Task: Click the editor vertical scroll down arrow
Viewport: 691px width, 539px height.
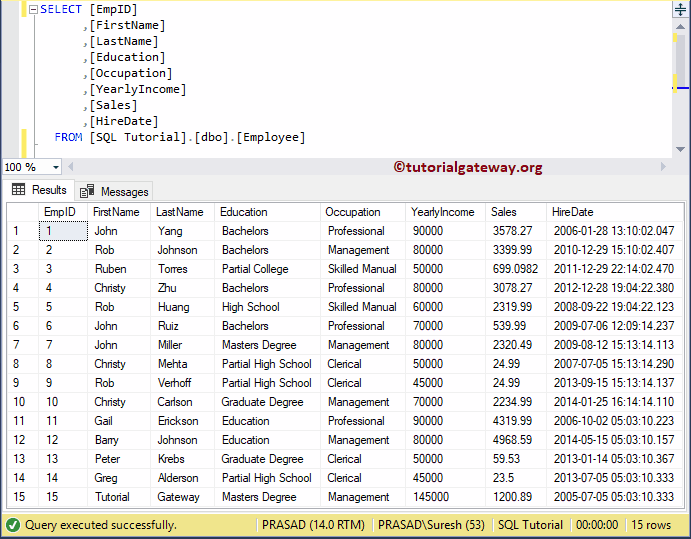Action: pos(680,149)
